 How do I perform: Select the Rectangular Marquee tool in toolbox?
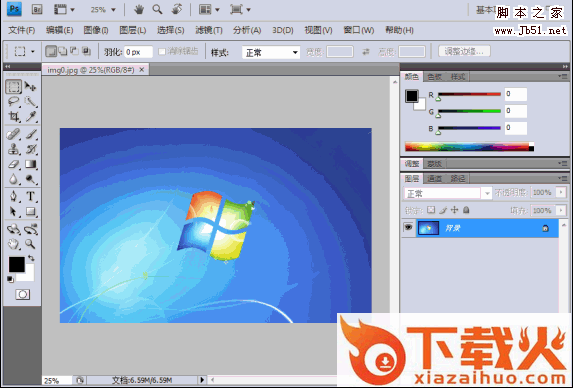pos(14,87)
